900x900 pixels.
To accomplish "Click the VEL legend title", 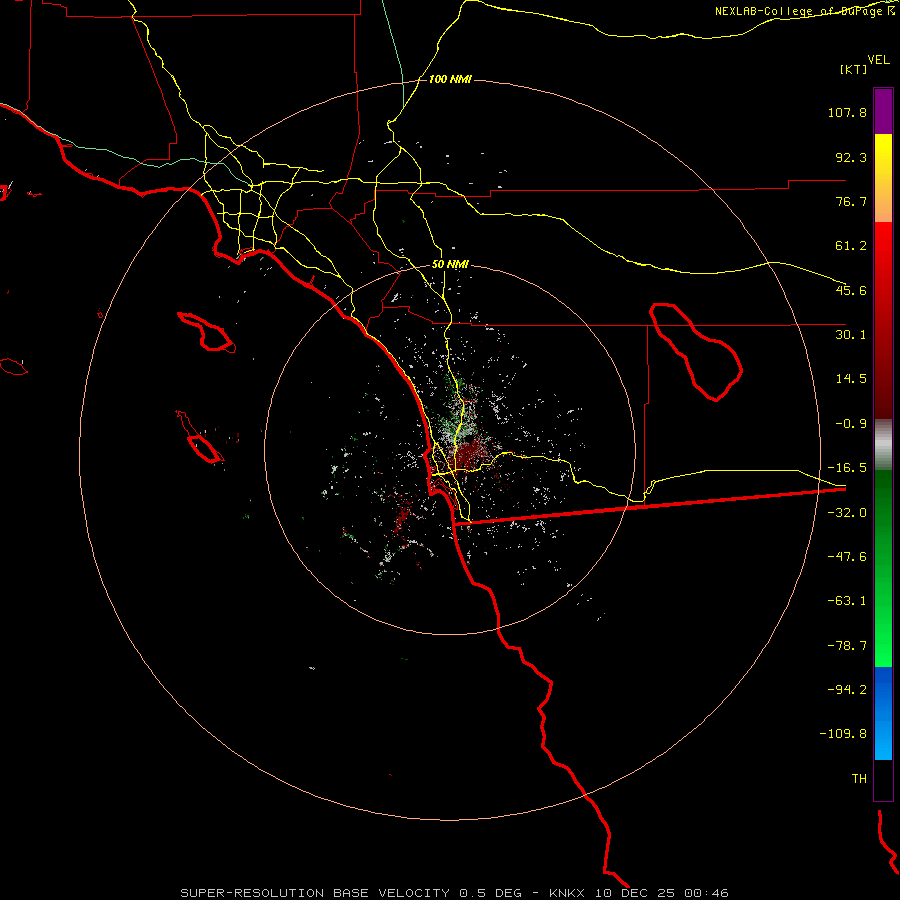I will [878, 60].
